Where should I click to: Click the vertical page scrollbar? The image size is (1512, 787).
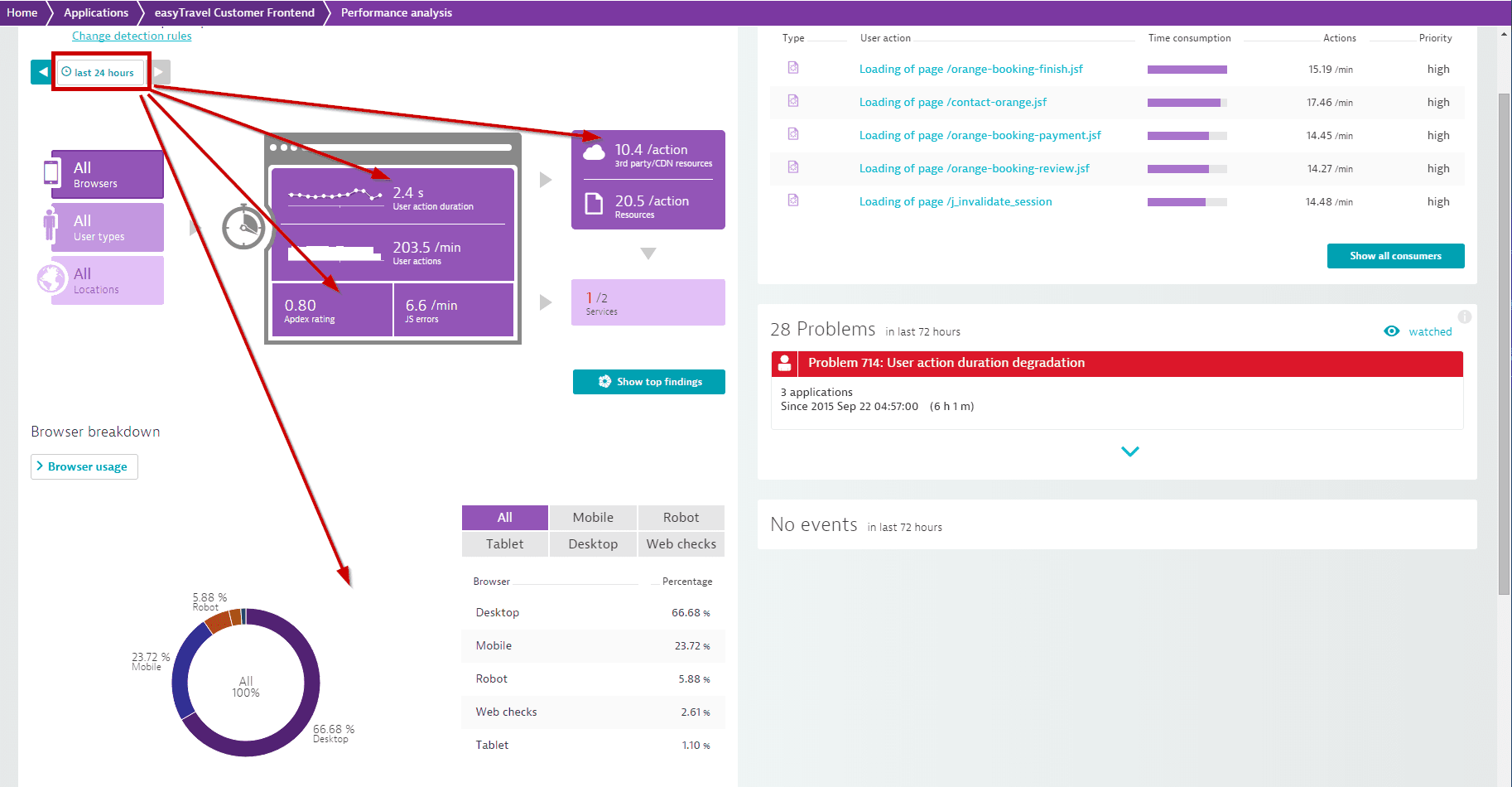click(x=1505, y=344)
